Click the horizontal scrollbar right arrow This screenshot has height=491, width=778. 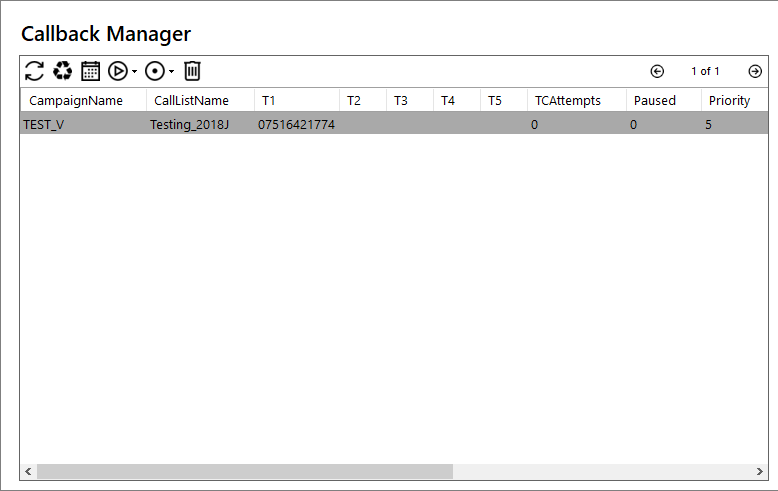click(760, 471)
